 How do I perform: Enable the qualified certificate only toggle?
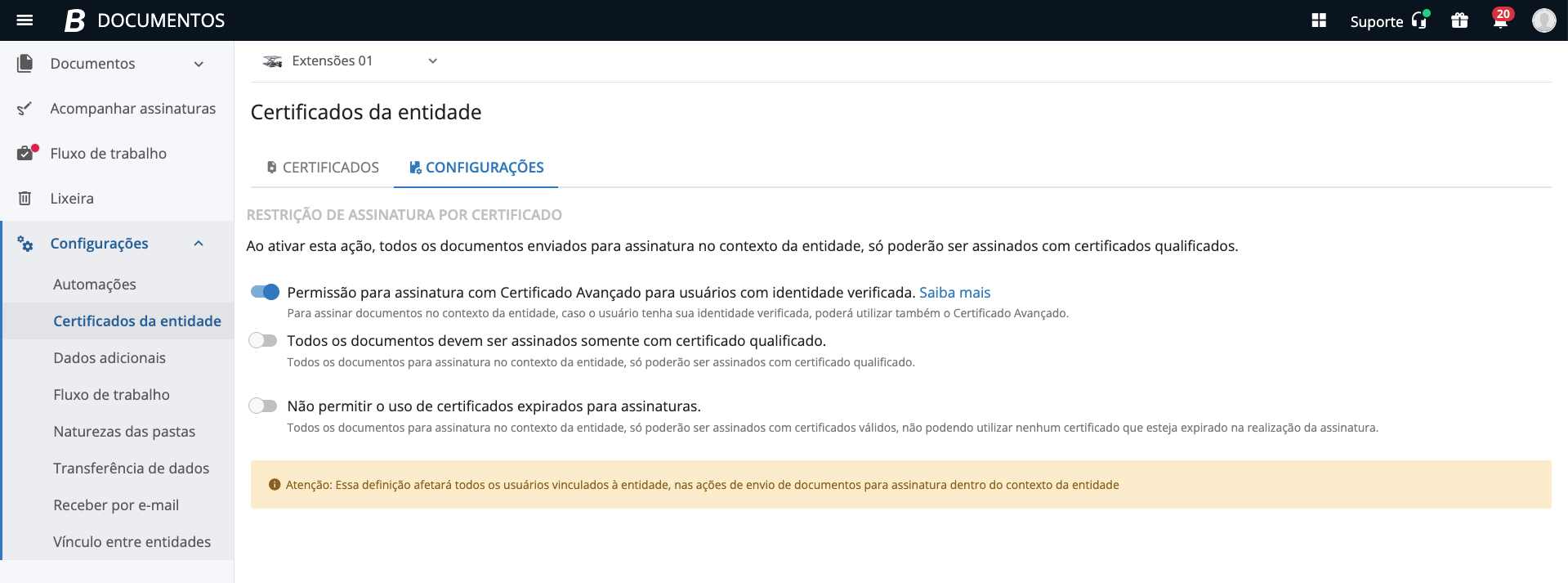(263, 340)
